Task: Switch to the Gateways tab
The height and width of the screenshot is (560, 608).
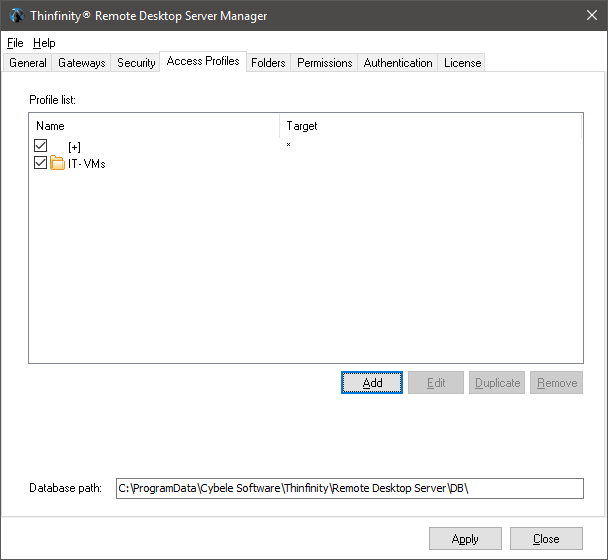Action: pyautogui.click(x=81, y=63)
